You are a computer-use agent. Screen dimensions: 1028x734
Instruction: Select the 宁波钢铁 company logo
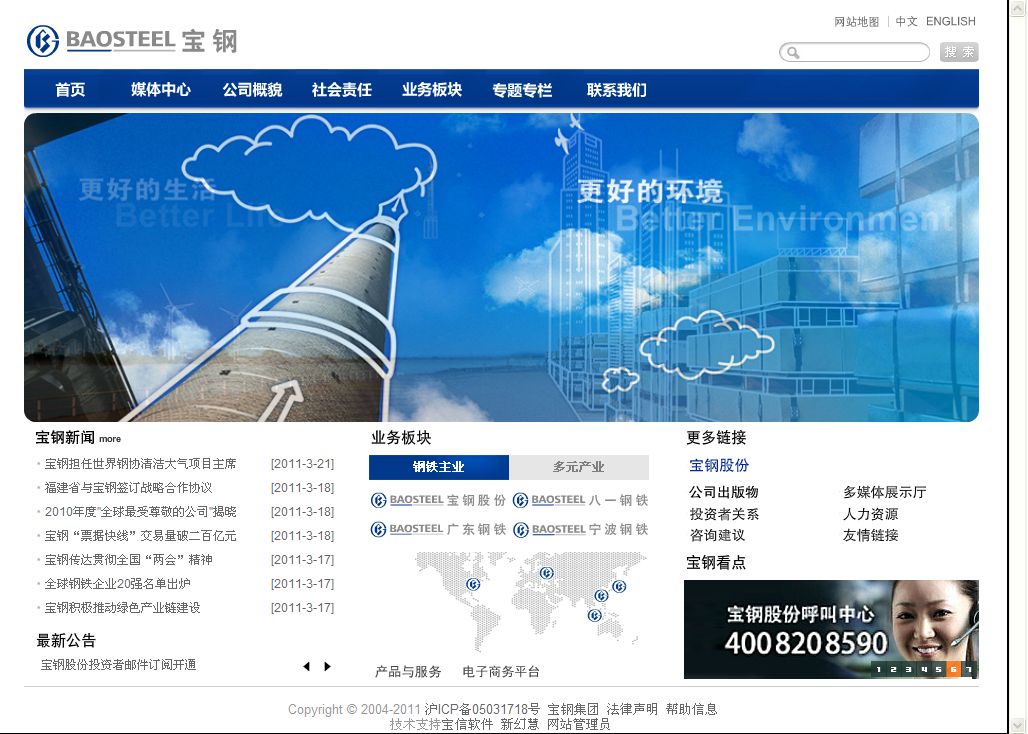click(x=580, y=529)
